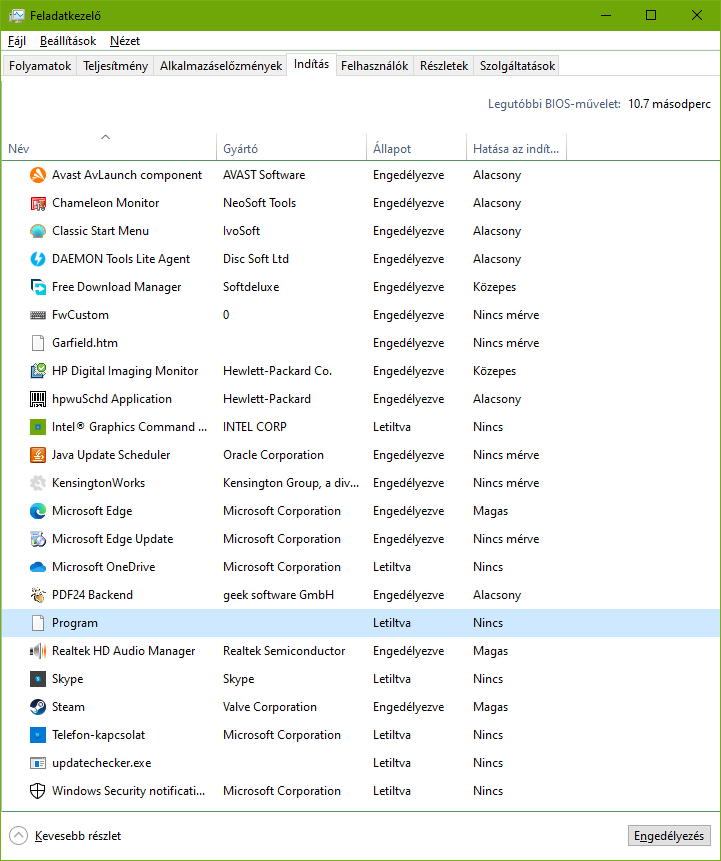
Task: Click the Feladatkezelő title bar icon
Action: pos(16,15)
